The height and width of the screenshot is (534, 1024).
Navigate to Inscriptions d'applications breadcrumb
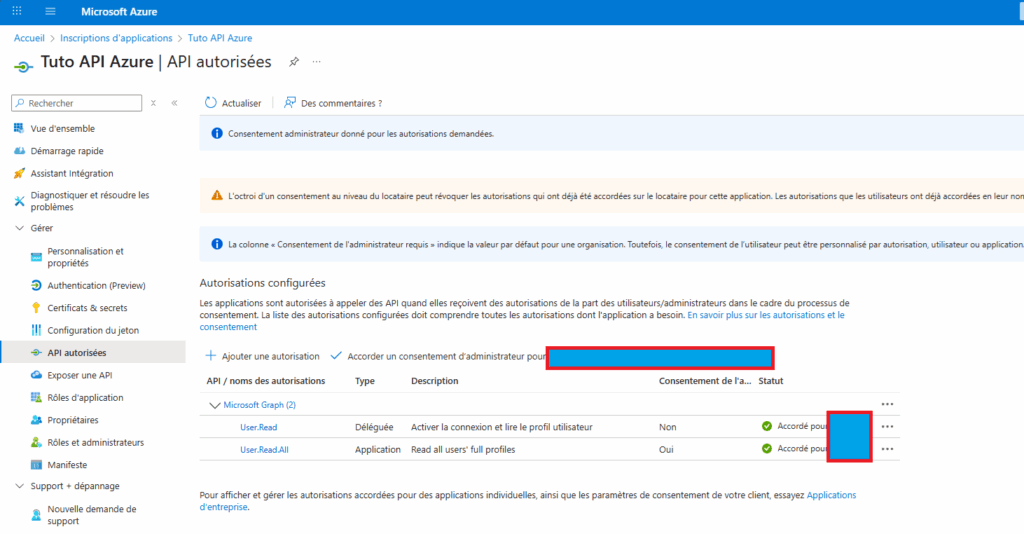tap(116, 38)
